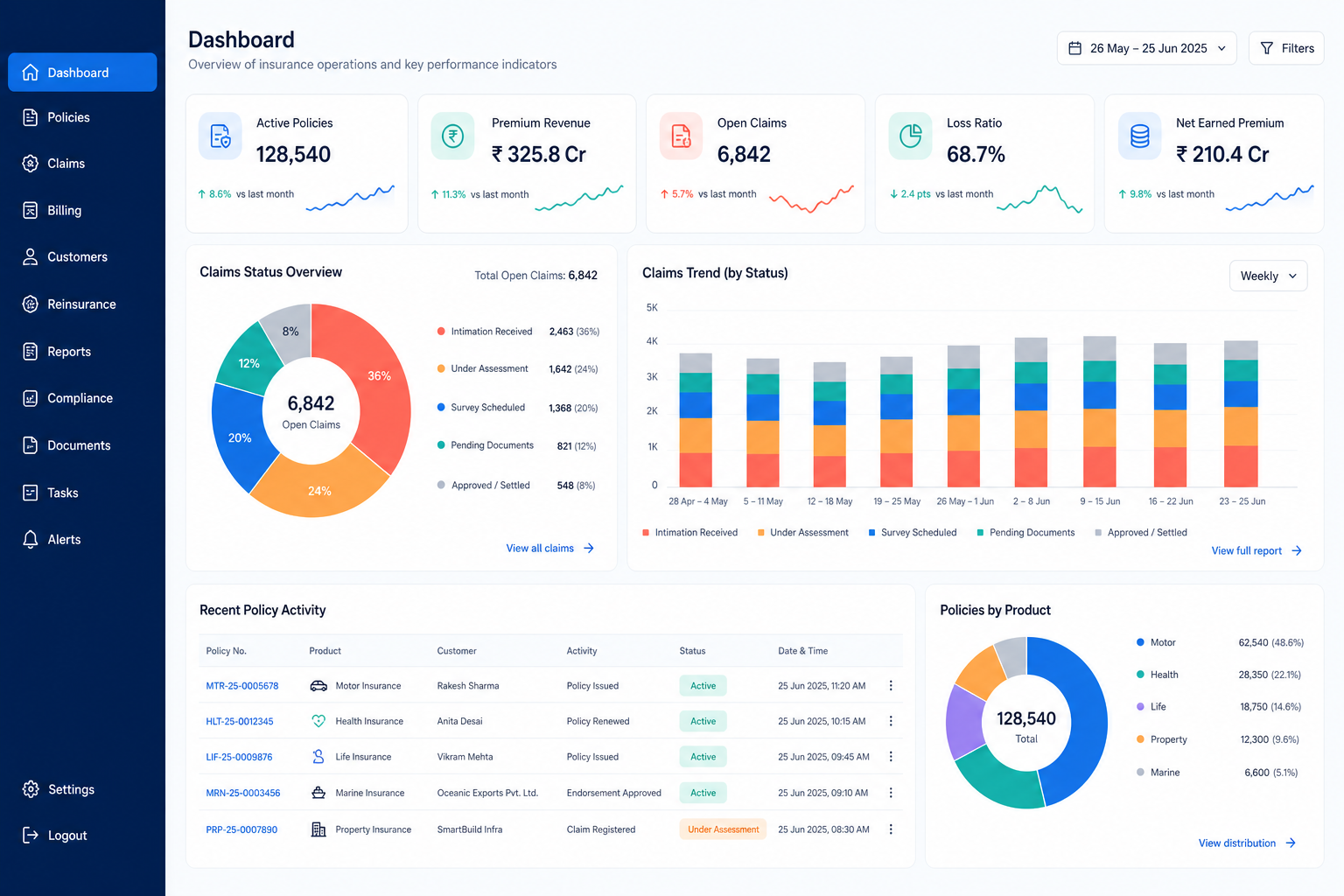1344x896 pixels.
Task: Open row menu for MRN-25-0003456
Action: click(891, 793)
